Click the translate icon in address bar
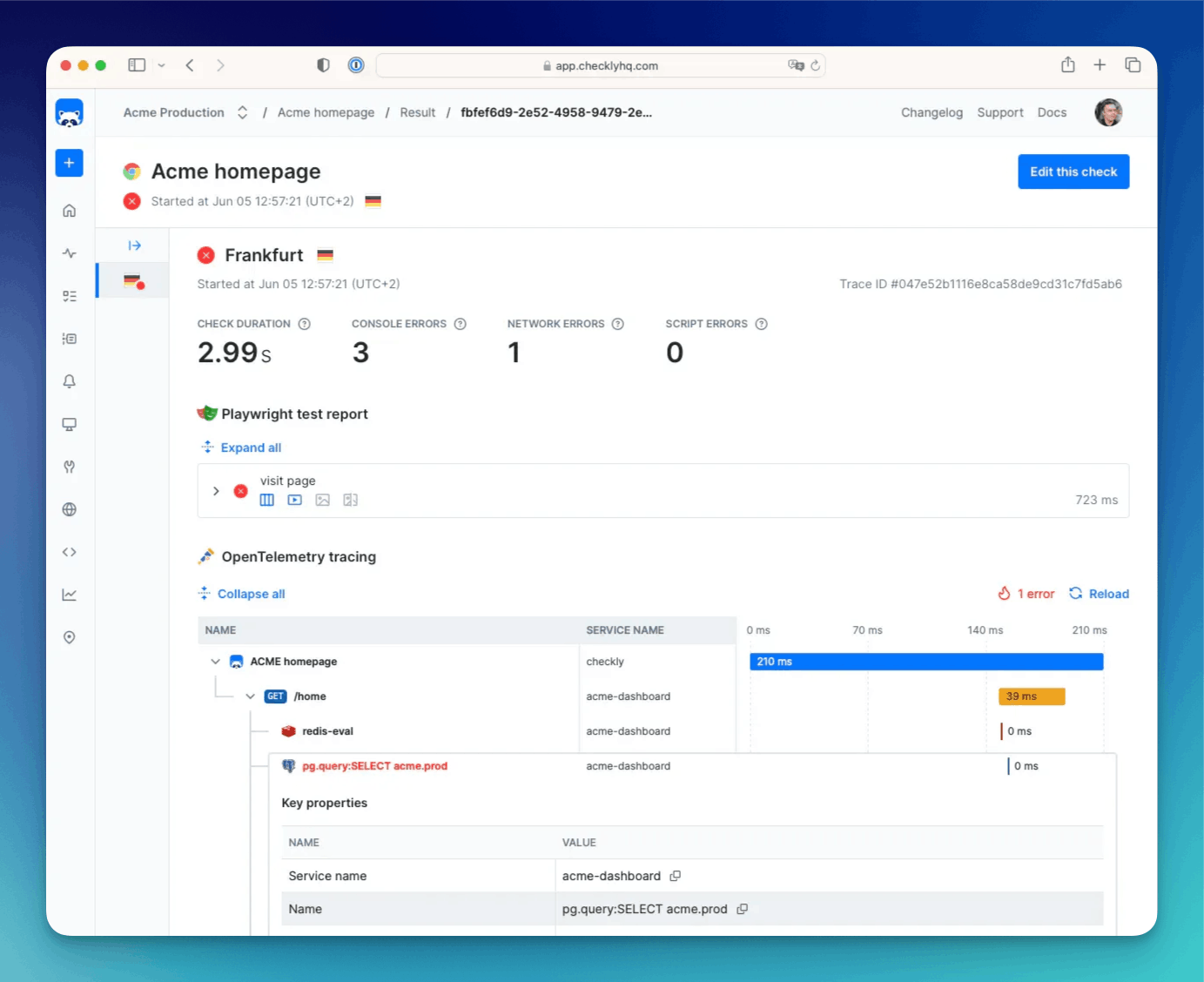 (x=796, y=65)
